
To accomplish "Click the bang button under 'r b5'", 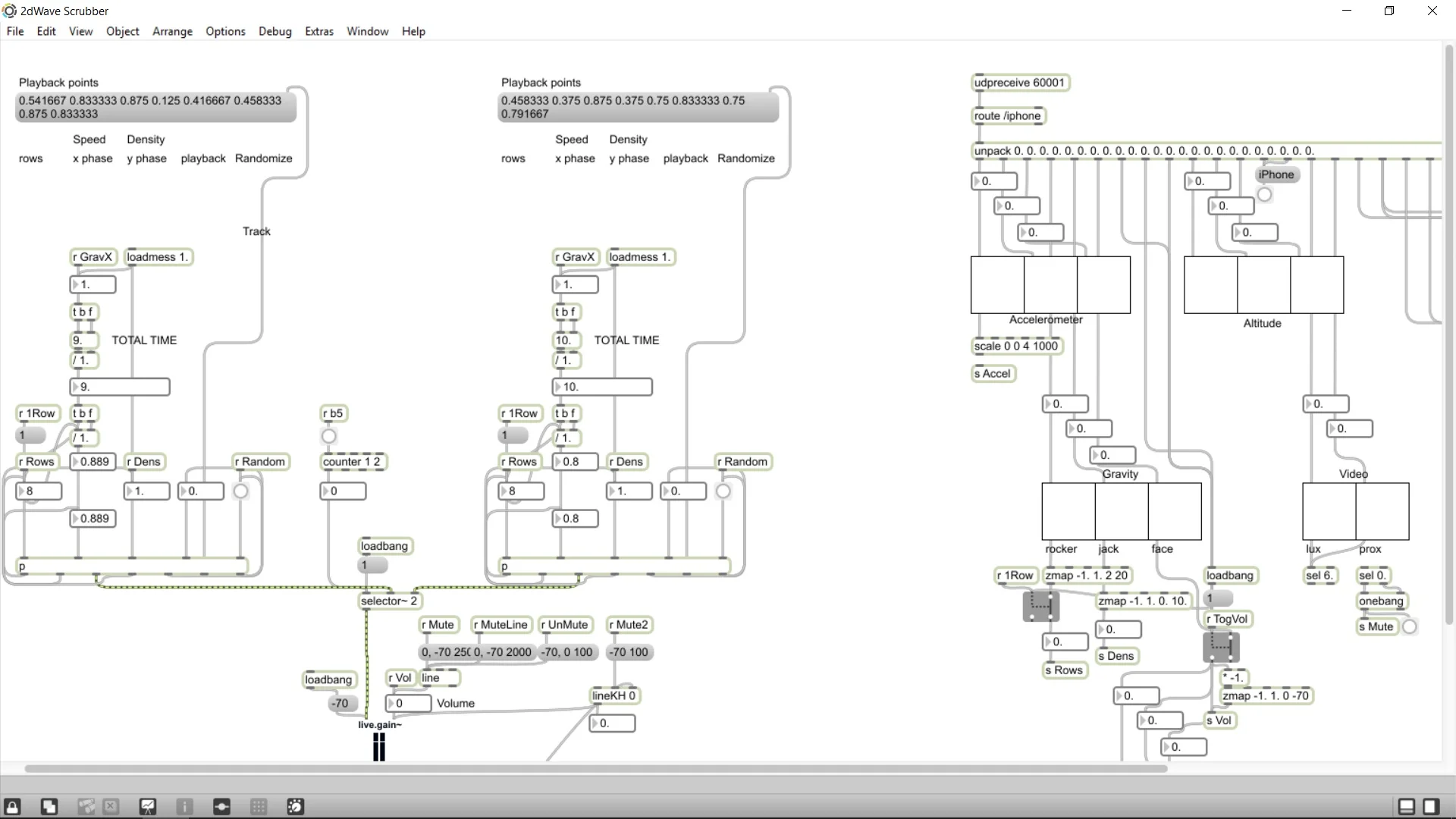I will [x=328, y=436].
